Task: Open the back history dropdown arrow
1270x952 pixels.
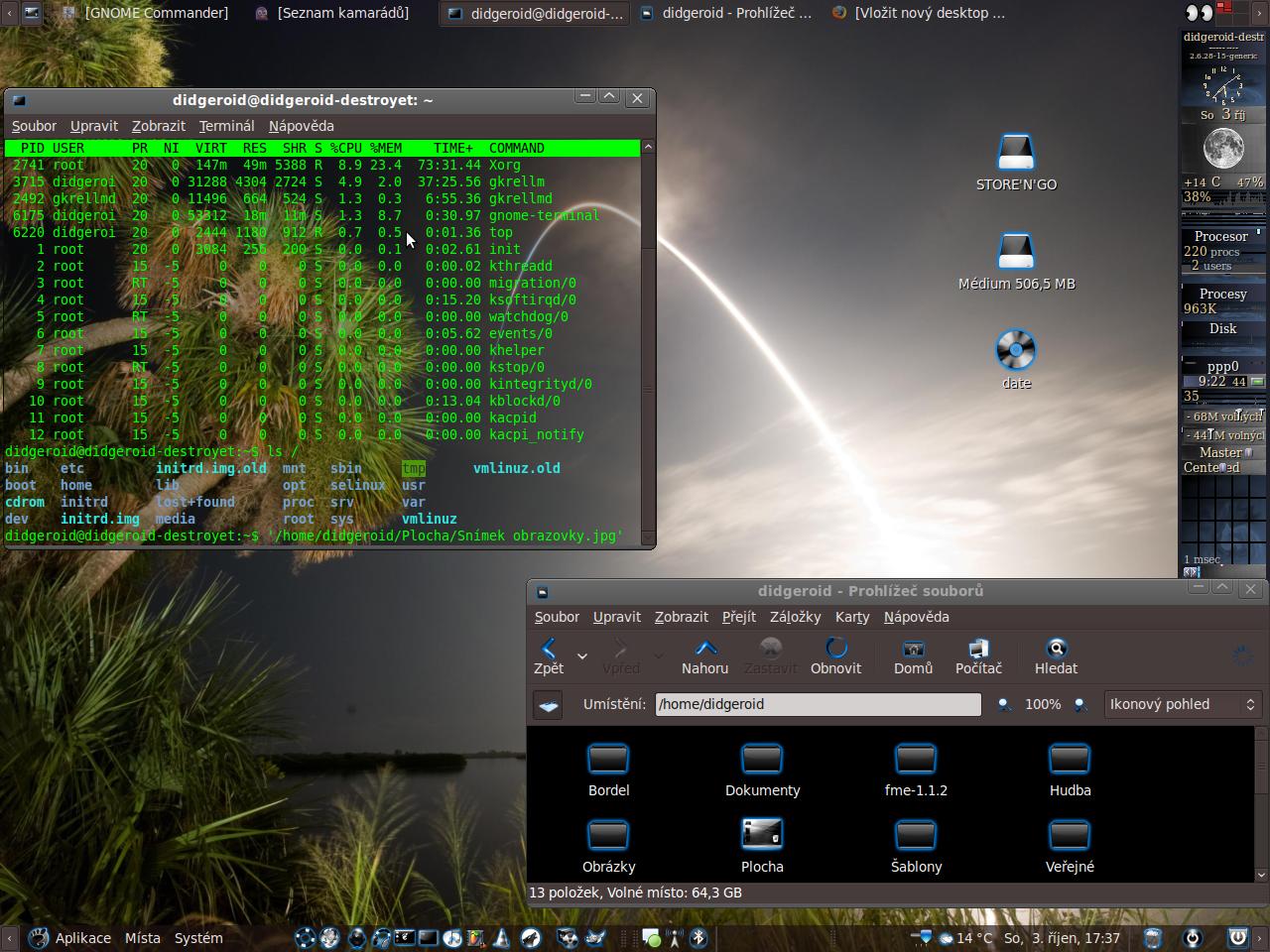Action: click(582, 655)
